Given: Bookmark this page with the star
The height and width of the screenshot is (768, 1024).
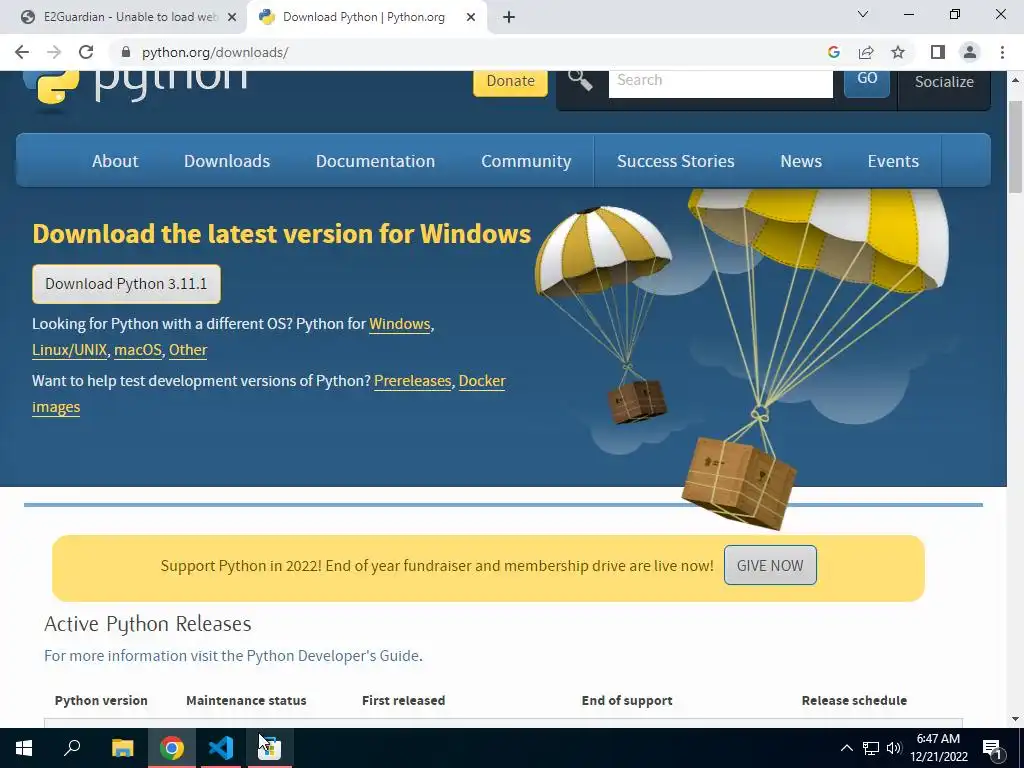Looking at the screenshot, I should [898, 52].
